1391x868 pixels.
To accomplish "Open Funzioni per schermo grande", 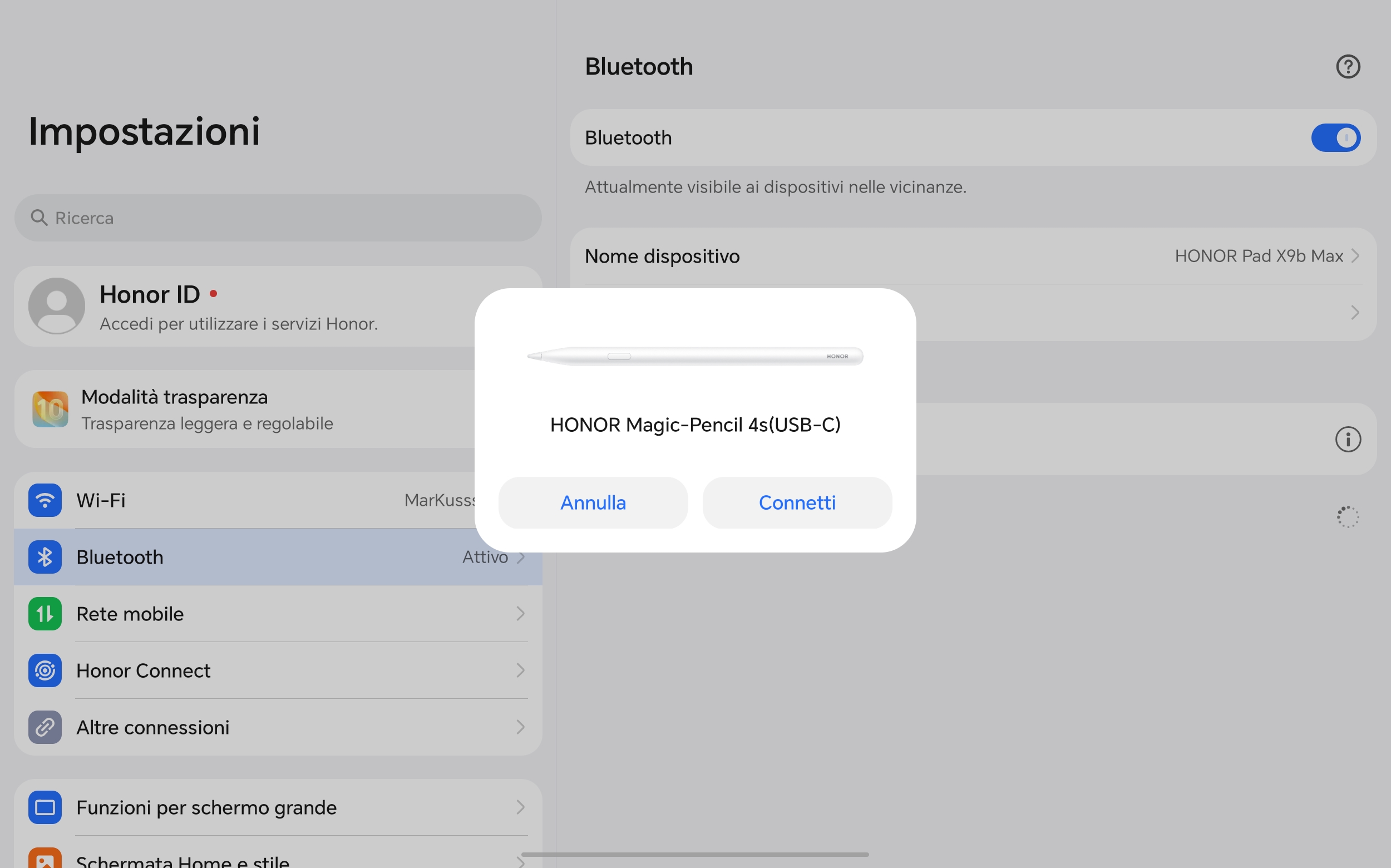I will (x=278, y=808).
